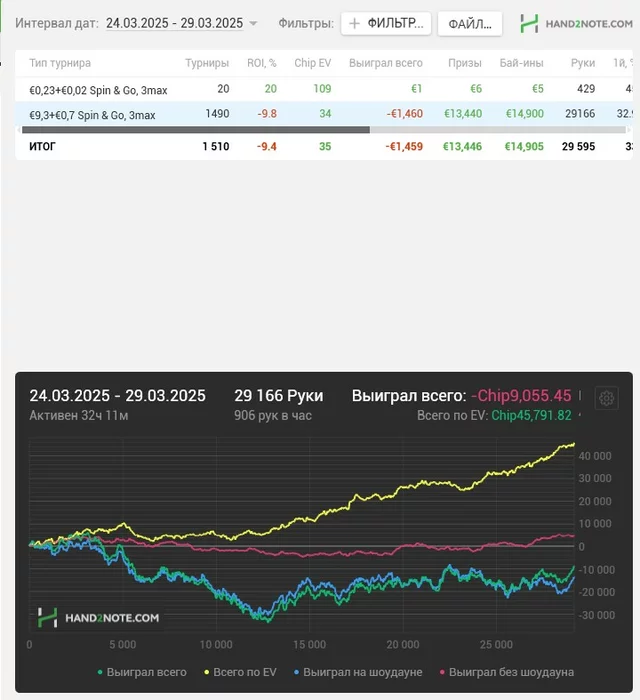Expand the date interval dropdown arrow
This screenshot has width=640, height=700.
(x=254, y=23)
